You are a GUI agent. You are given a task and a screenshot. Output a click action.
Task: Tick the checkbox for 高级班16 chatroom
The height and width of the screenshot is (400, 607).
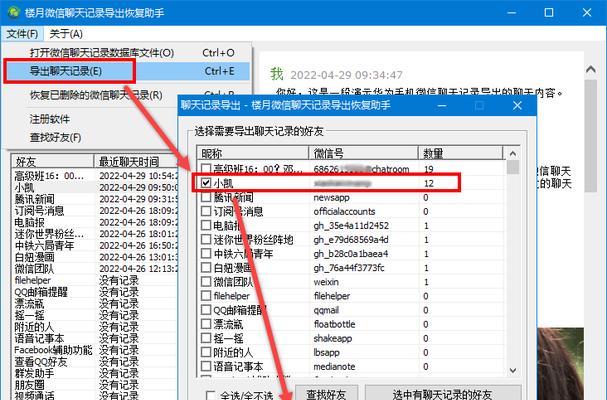[x=206, y=169]
